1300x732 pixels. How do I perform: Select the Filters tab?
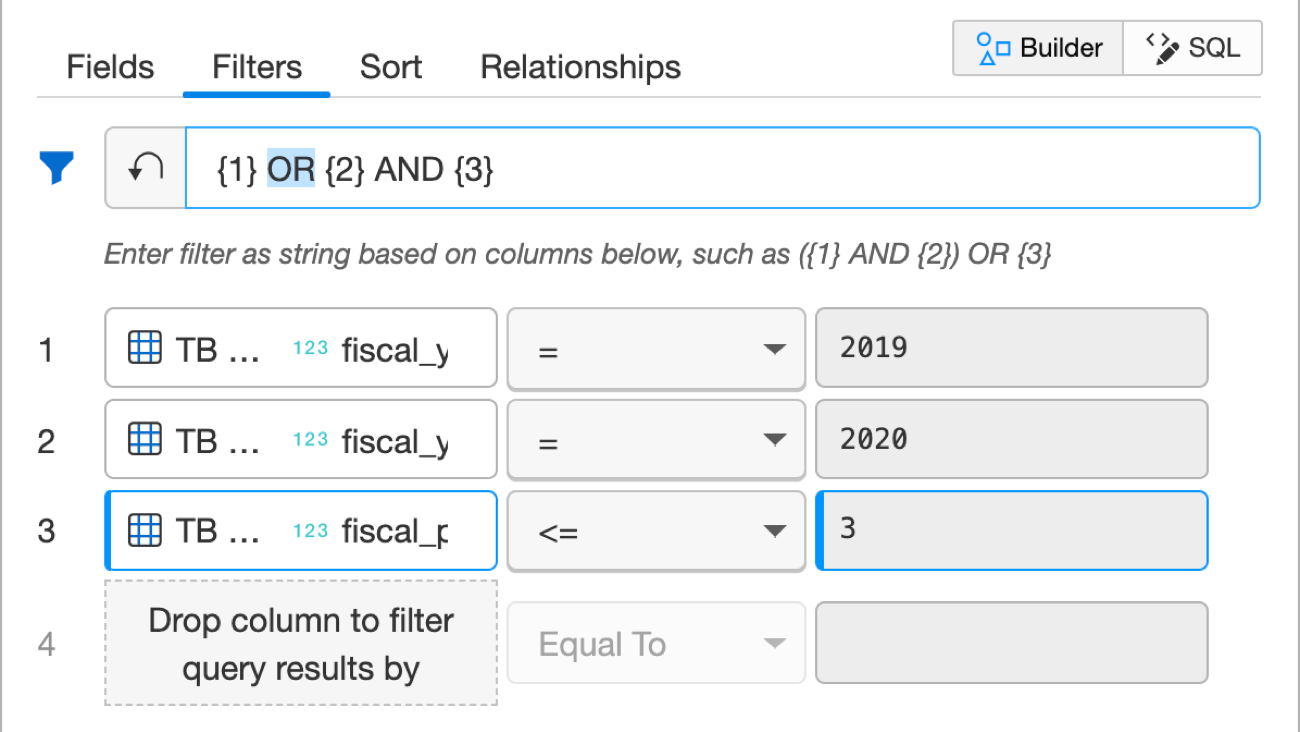pyautogui.click(x=257, y=67)
